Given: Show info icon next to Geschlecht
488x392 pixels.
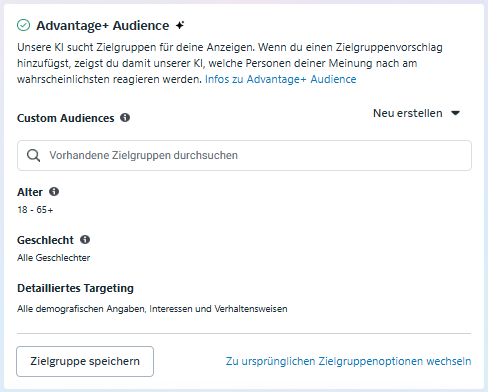Looking at the screenshot, I should (x=85, y=240).
